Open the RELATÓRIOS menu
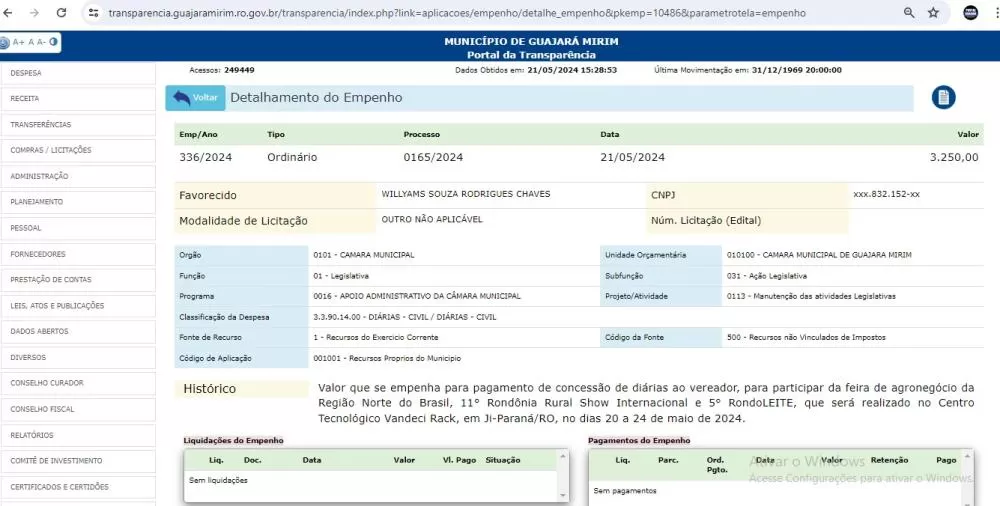1000x506 pixels. 78,435
